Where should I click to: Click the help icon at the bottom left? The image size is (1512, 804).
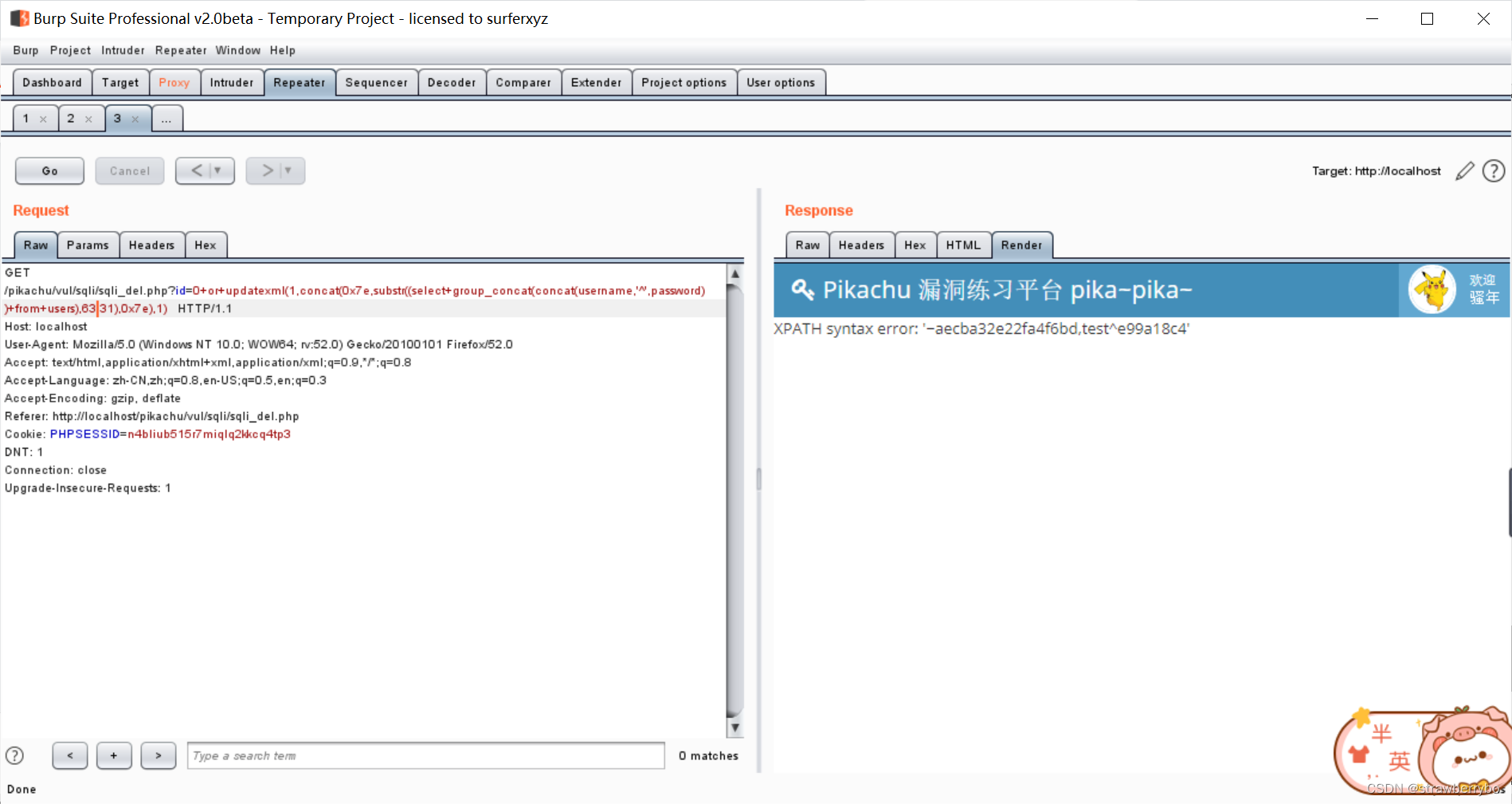14,755
